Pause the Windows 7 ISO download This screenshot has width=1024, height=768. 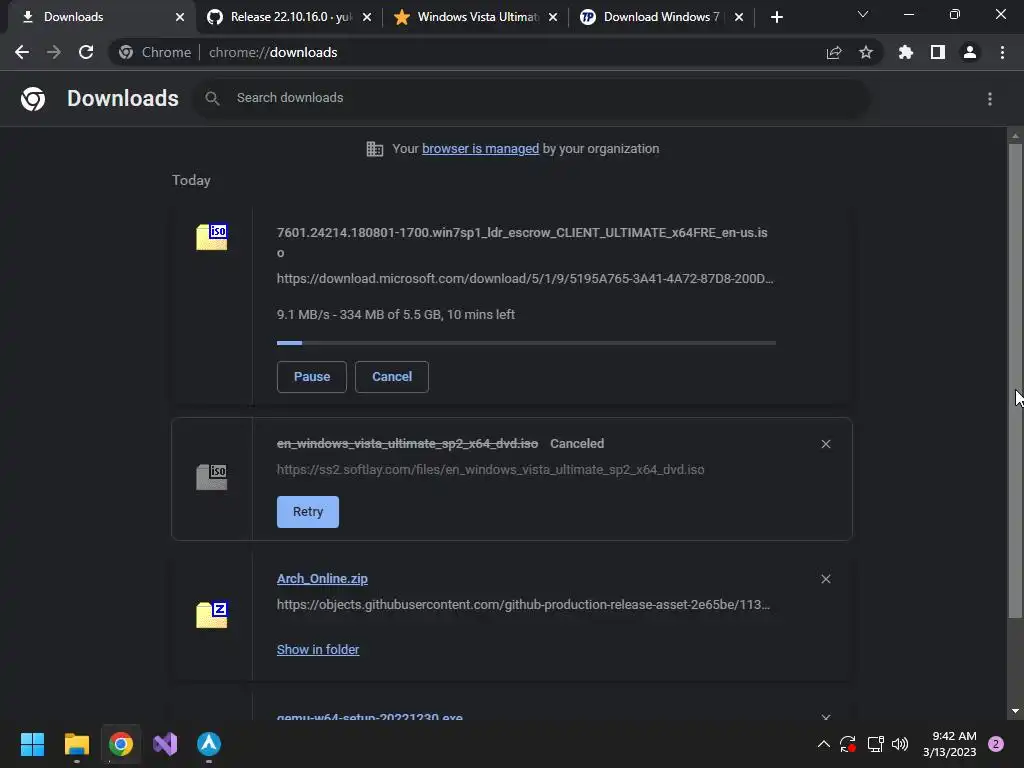312,377
